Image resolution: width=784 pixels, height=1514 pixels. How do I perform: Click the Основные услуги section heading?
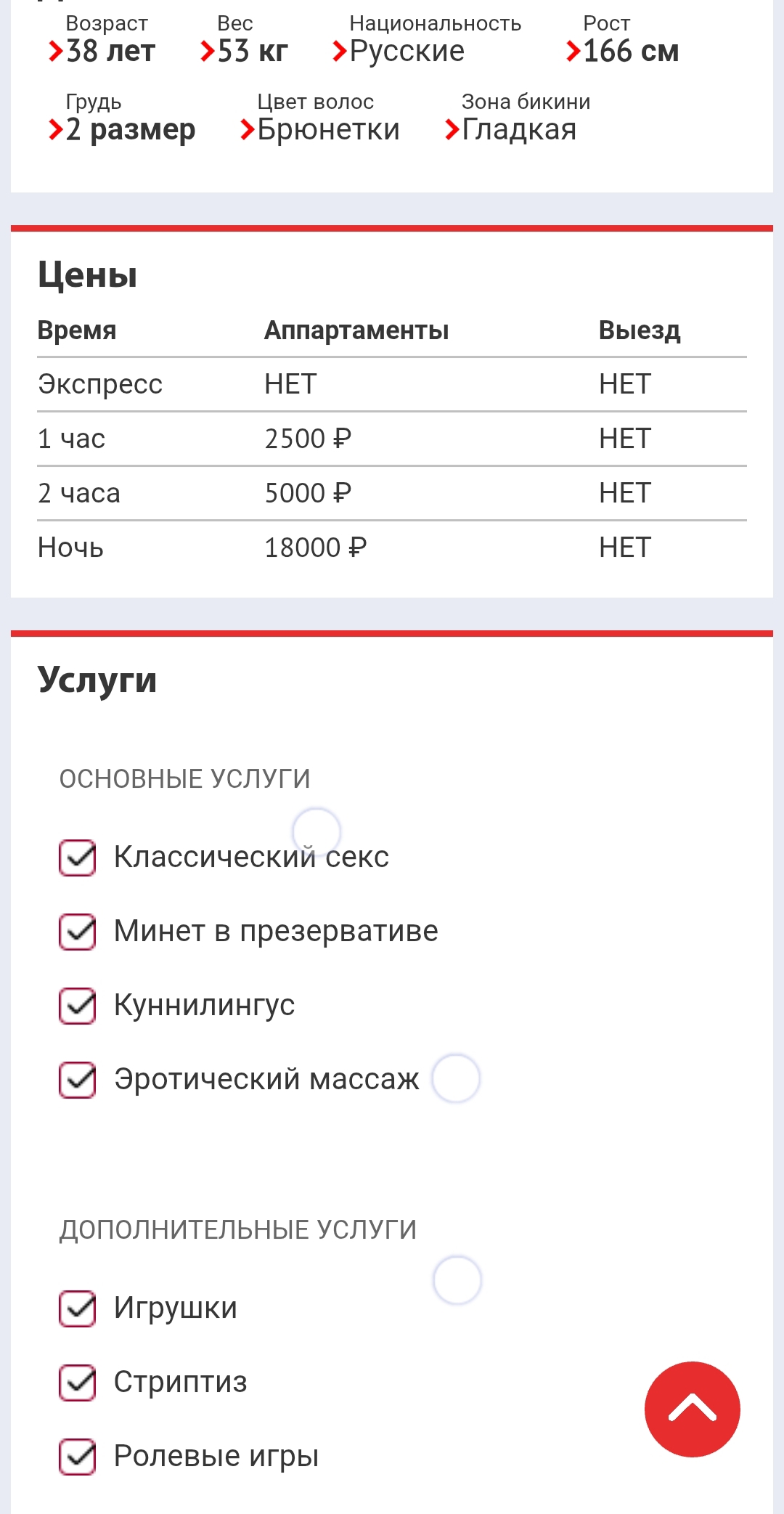coord(184,778)
